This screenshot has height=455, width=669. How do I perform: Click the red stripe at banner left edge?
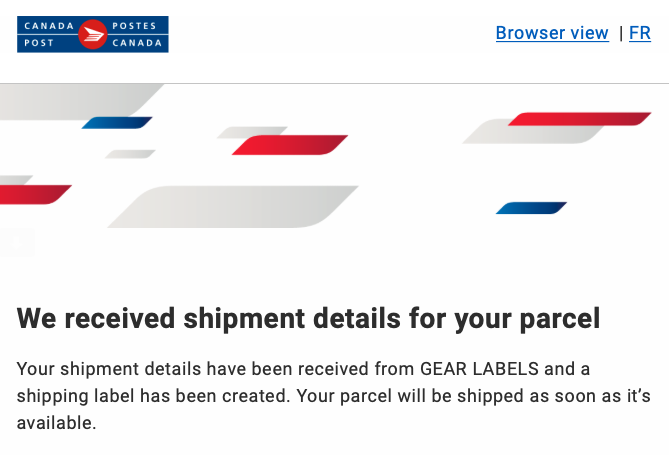click(x=35, y=194)
